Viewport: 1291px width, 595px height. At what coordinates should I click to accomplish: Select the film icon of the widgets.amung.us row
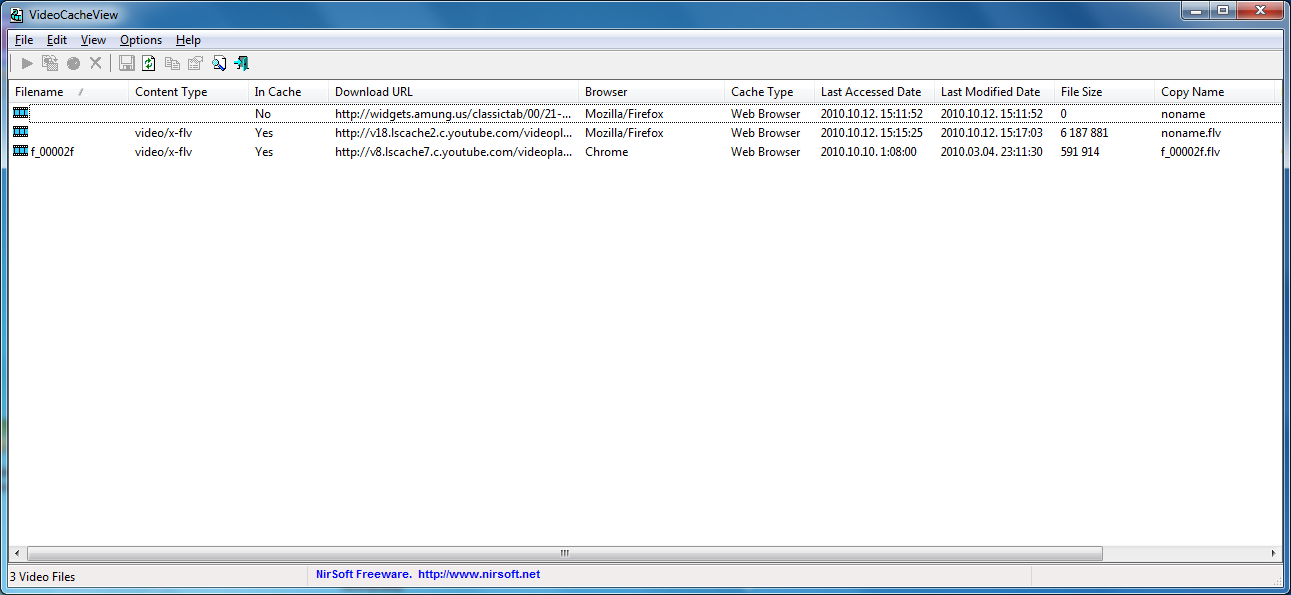coord(21,113)
